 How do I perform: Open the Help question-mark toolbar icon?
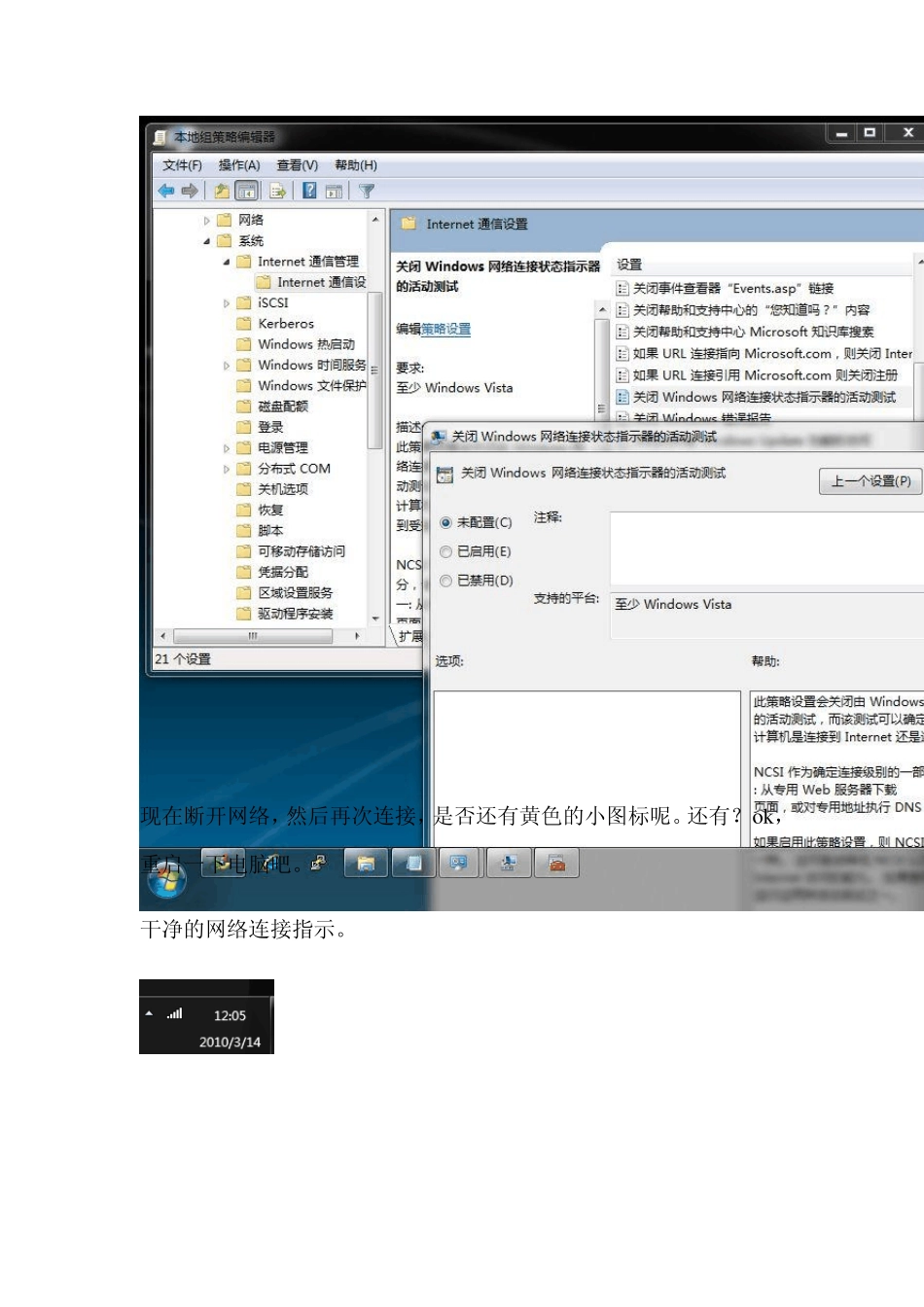pyautogui.click(x=309, y=191)
